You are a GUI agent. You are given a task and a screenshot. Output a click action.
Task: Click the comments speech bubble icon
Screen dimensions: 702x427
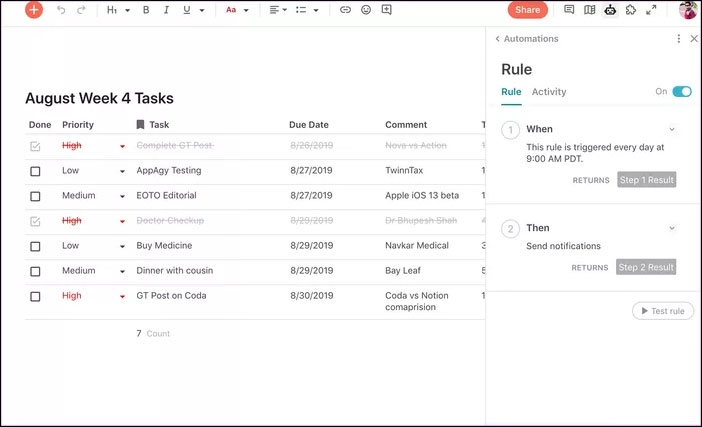pyautogui.click(x=569, y=10)
